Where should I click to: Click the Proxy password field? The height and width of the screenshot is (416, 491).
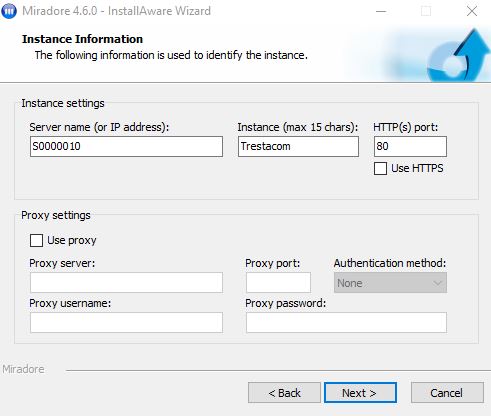(346, 322)
